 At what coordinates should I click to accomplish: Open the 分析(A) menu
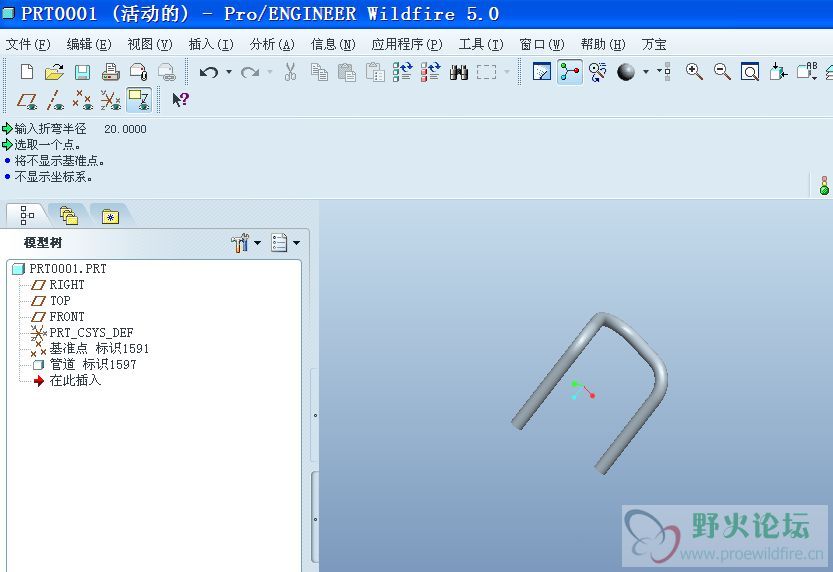tap(272, 44)
